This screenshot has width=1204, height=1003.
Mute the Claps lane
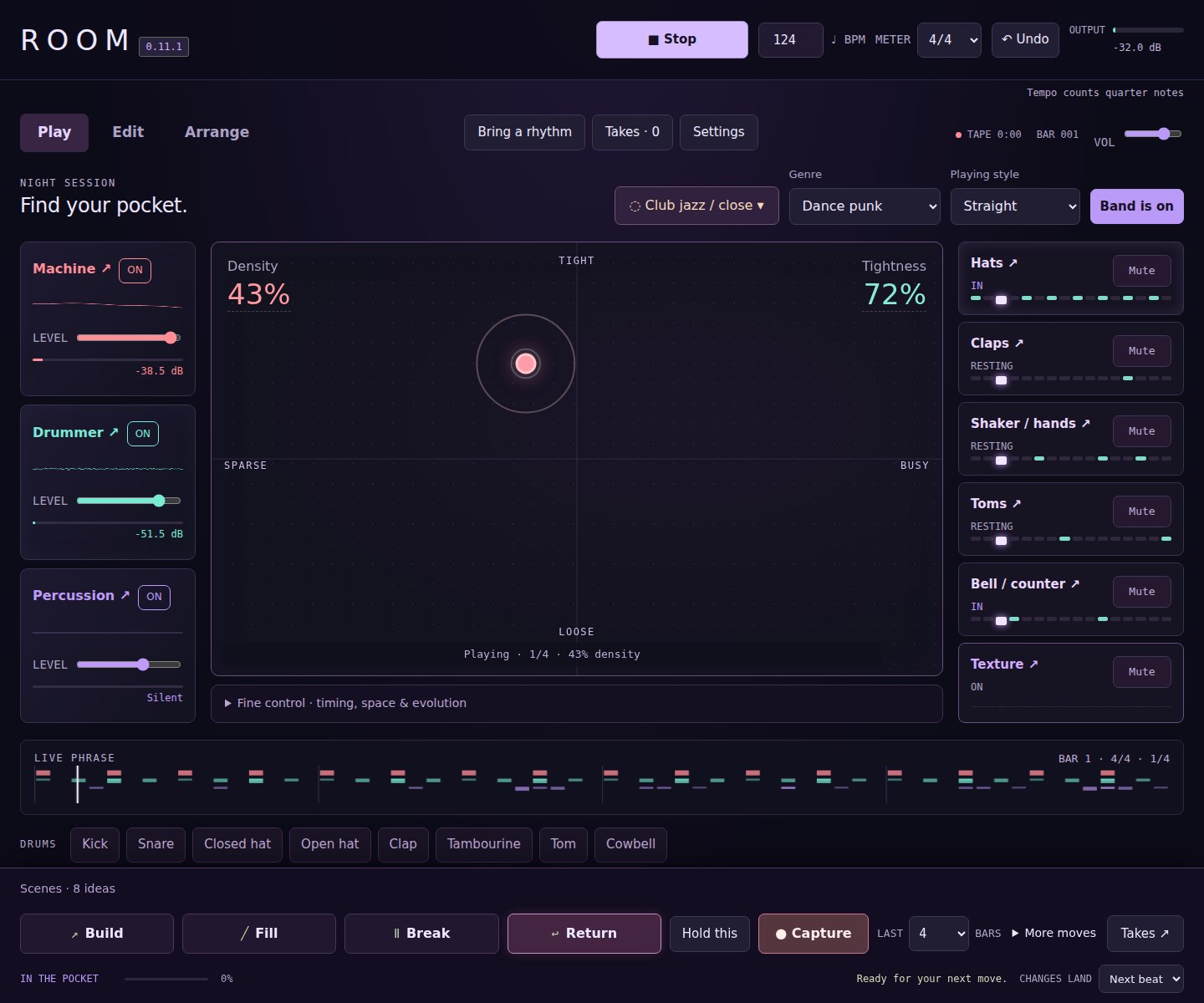[x=1141, y=351]
